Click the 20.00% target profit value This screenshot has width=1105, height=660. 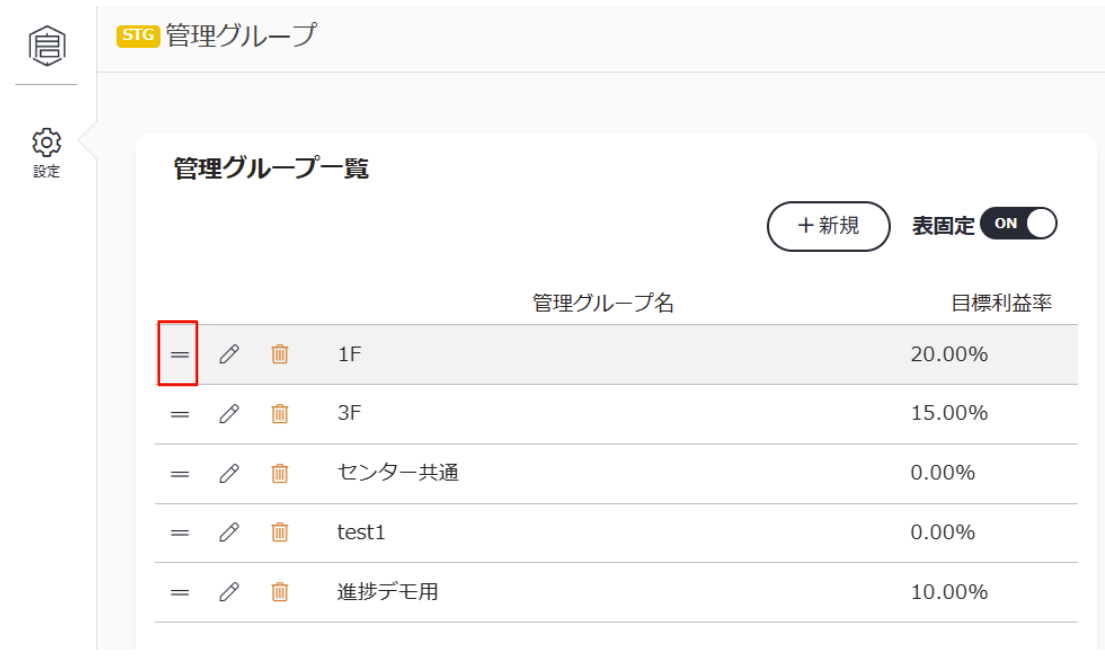coord(949,354)
